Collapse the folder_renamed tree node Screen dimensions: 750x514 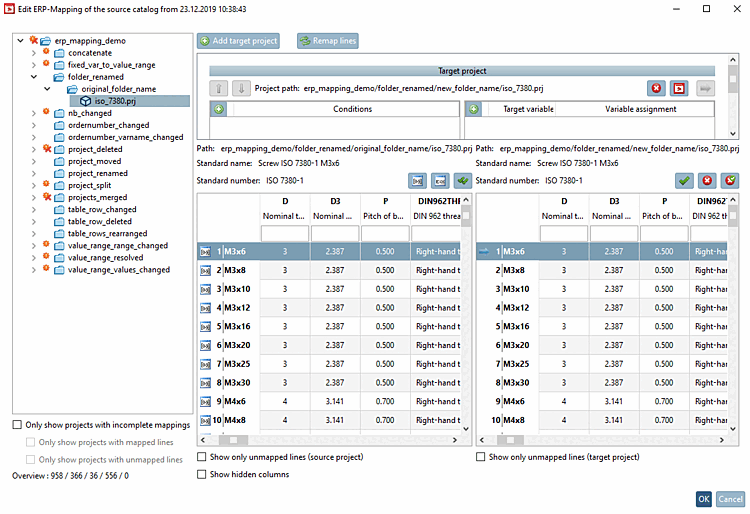[x=34, y=77]
